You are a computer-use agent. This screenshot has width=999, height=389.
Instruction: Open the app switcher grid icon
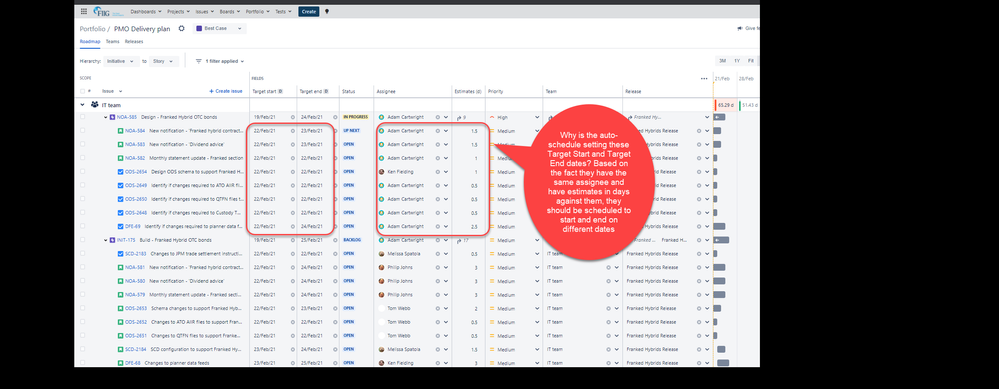[83, 11]
